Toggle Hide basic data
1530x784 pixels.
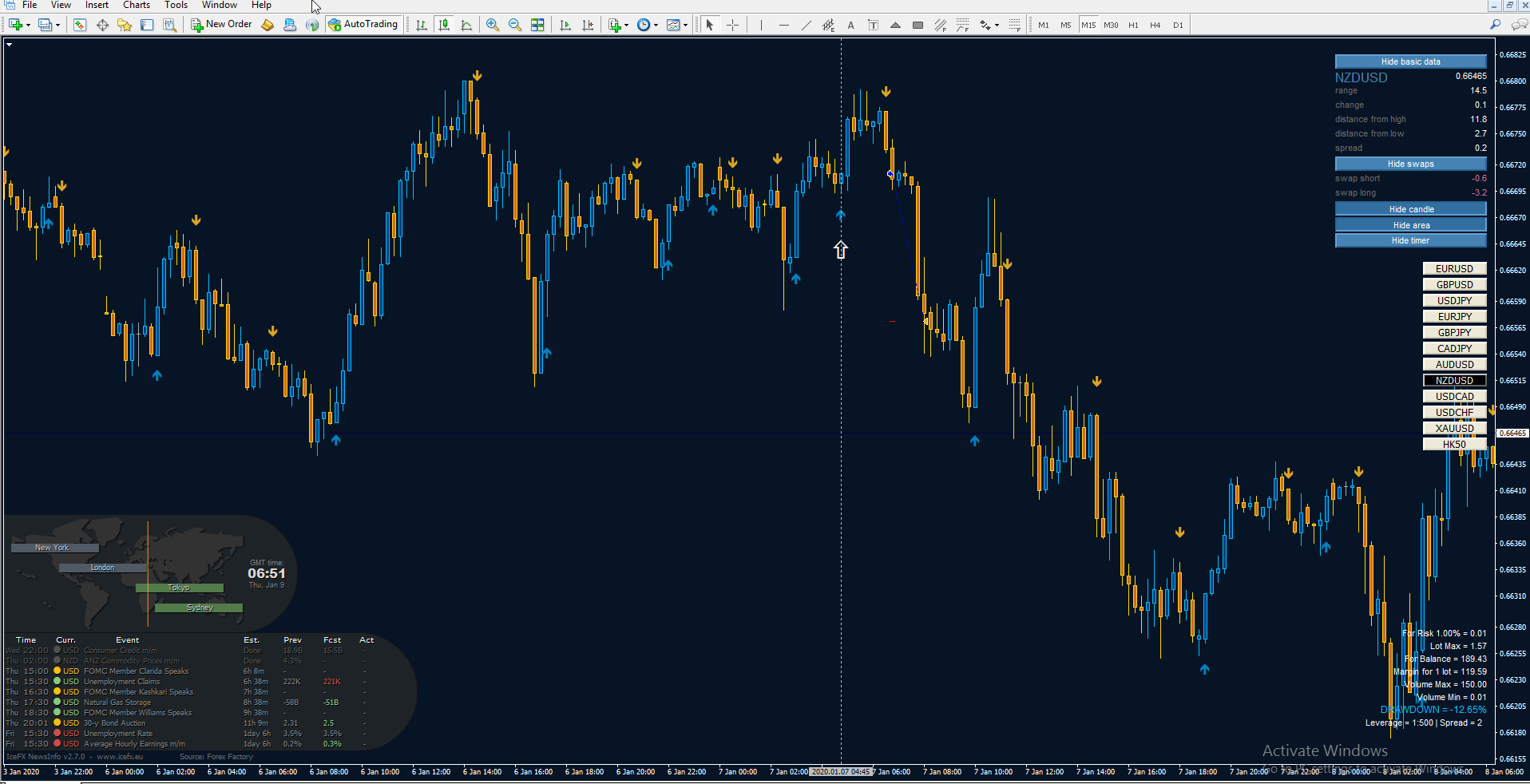pyautogui.click(x=1410, y=61)
